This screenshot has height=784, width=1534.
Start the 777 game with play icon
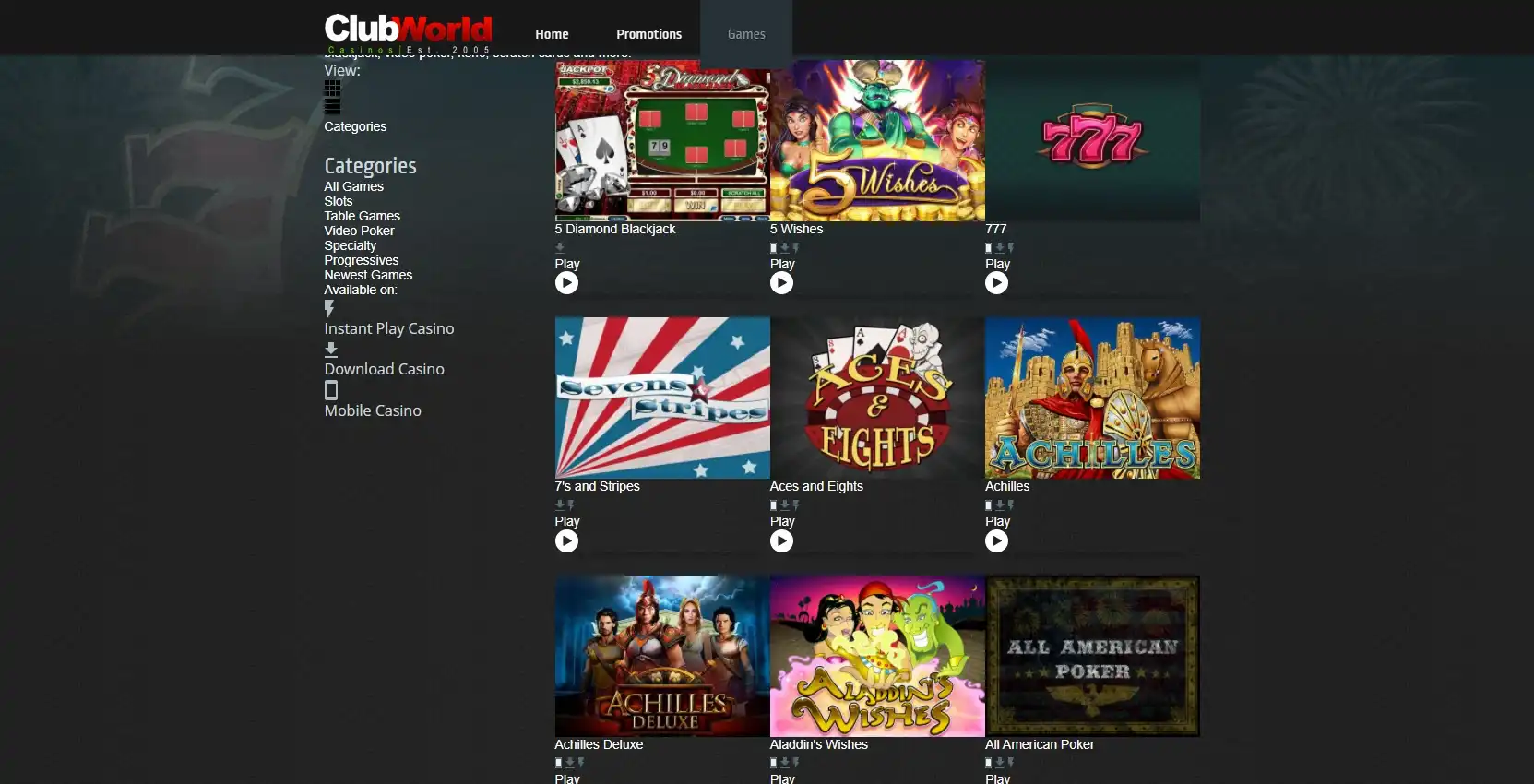996,283
